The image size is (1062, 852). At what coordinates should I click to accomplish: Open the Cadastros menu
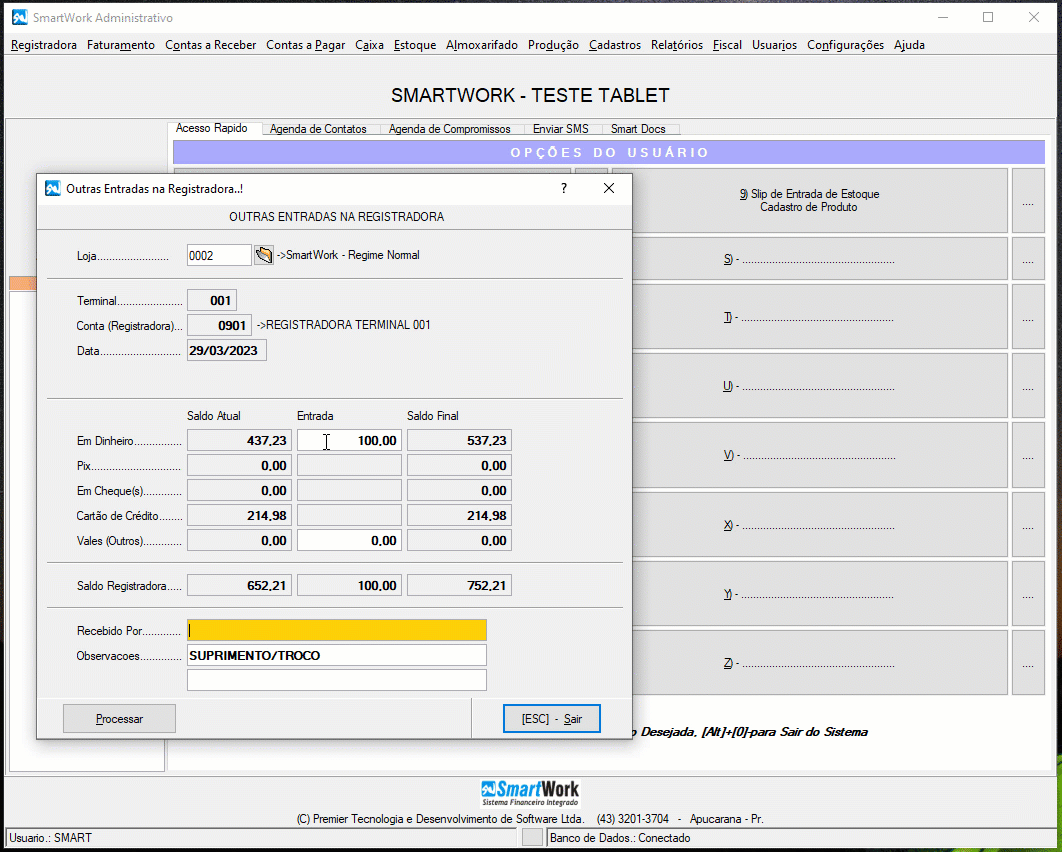(614, 45)
